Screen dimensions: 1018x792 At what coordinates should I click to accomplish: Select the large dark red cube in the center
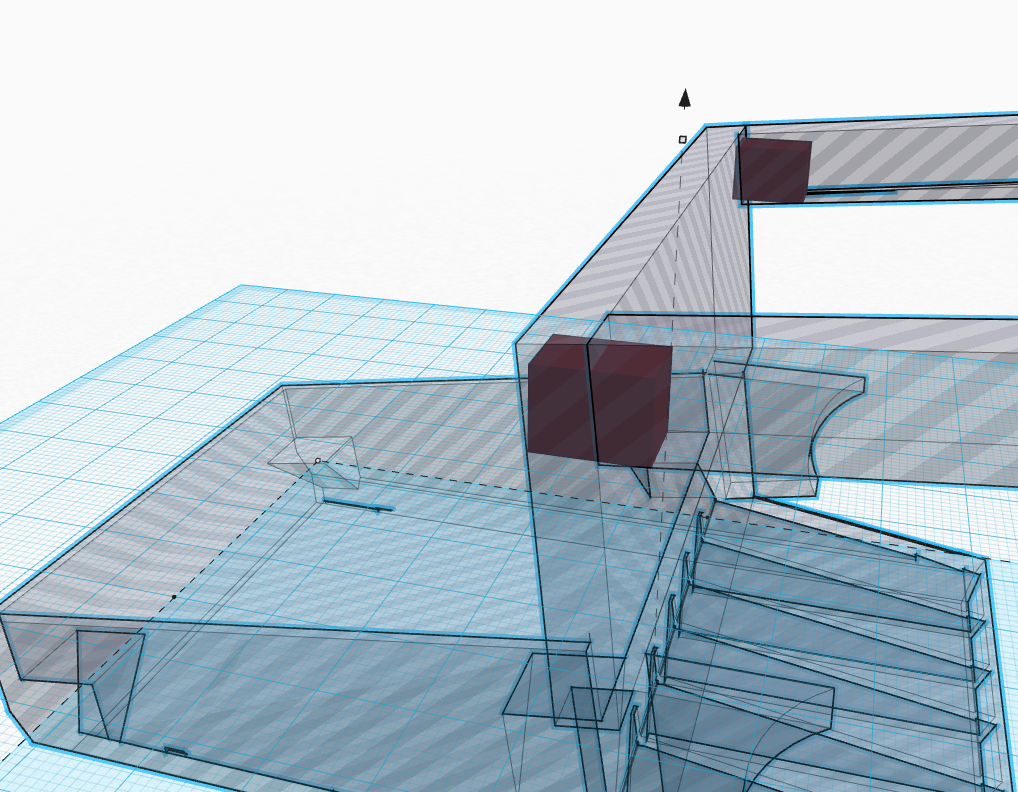(599, 400)
